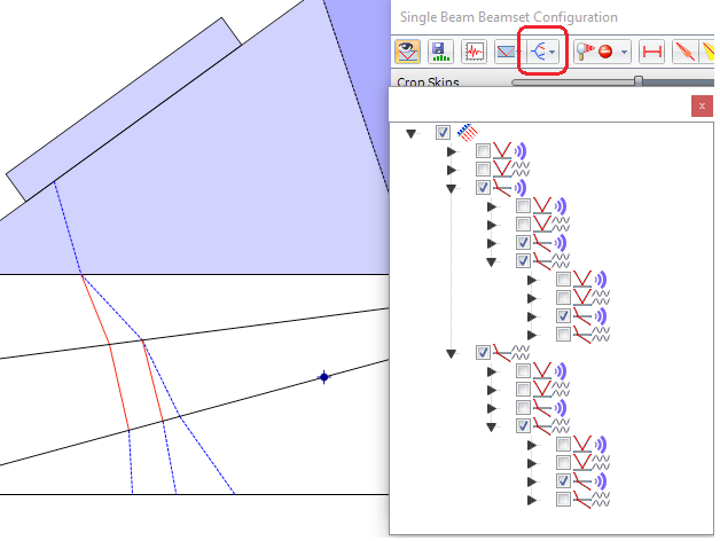This screenshot has width=720, height=541.
Task: Click the eye beam visibility toolbar icon
Action: tap(407, 51)
